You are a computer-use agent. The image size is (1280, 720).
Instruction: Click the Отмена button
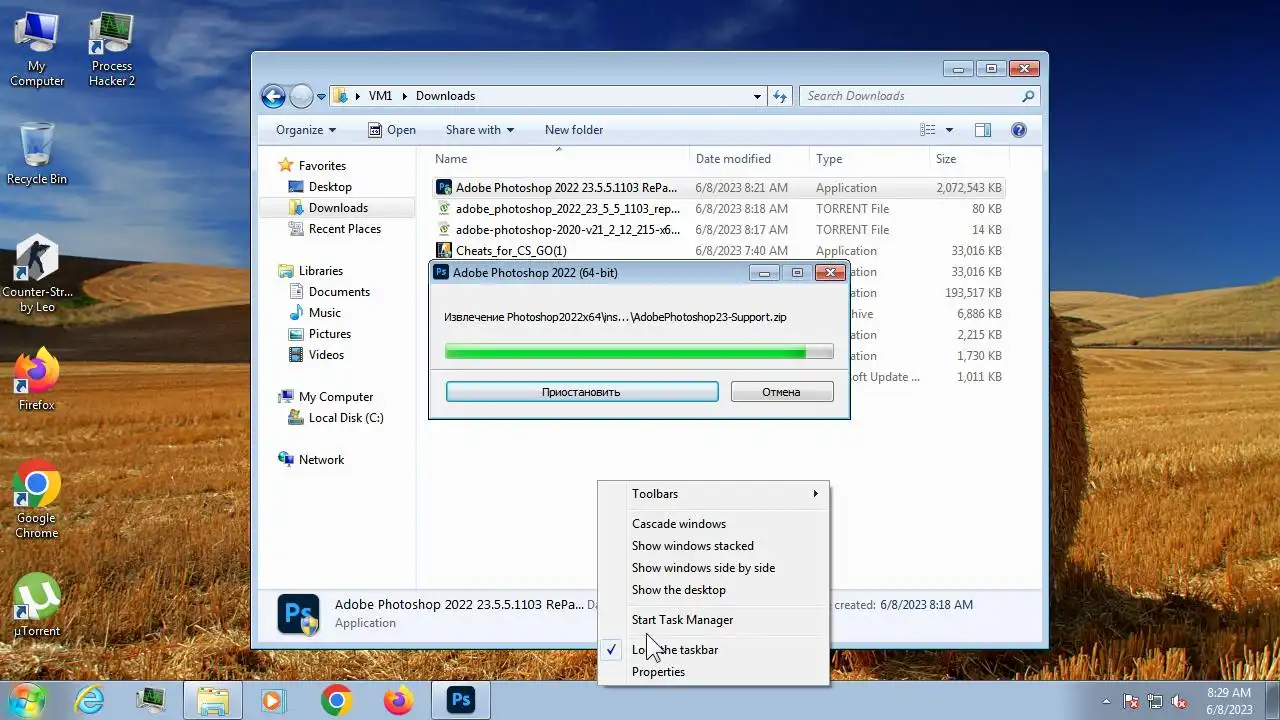782,392
